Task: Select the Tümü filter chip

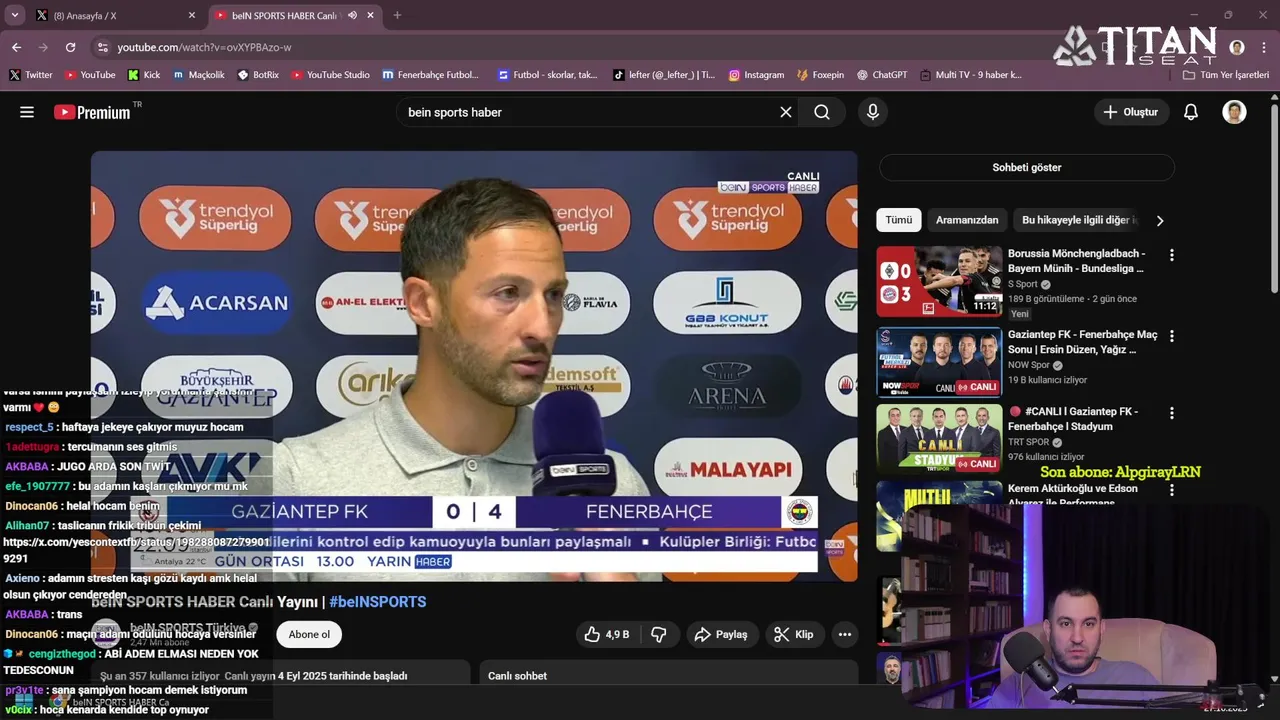Action: click(x=898, y=220)
